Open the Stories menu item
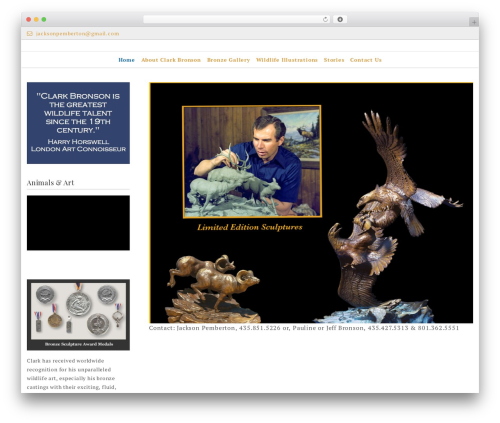The height and width of the screenshot is (423, 500). pyautogui.click(x=334, y=60)
